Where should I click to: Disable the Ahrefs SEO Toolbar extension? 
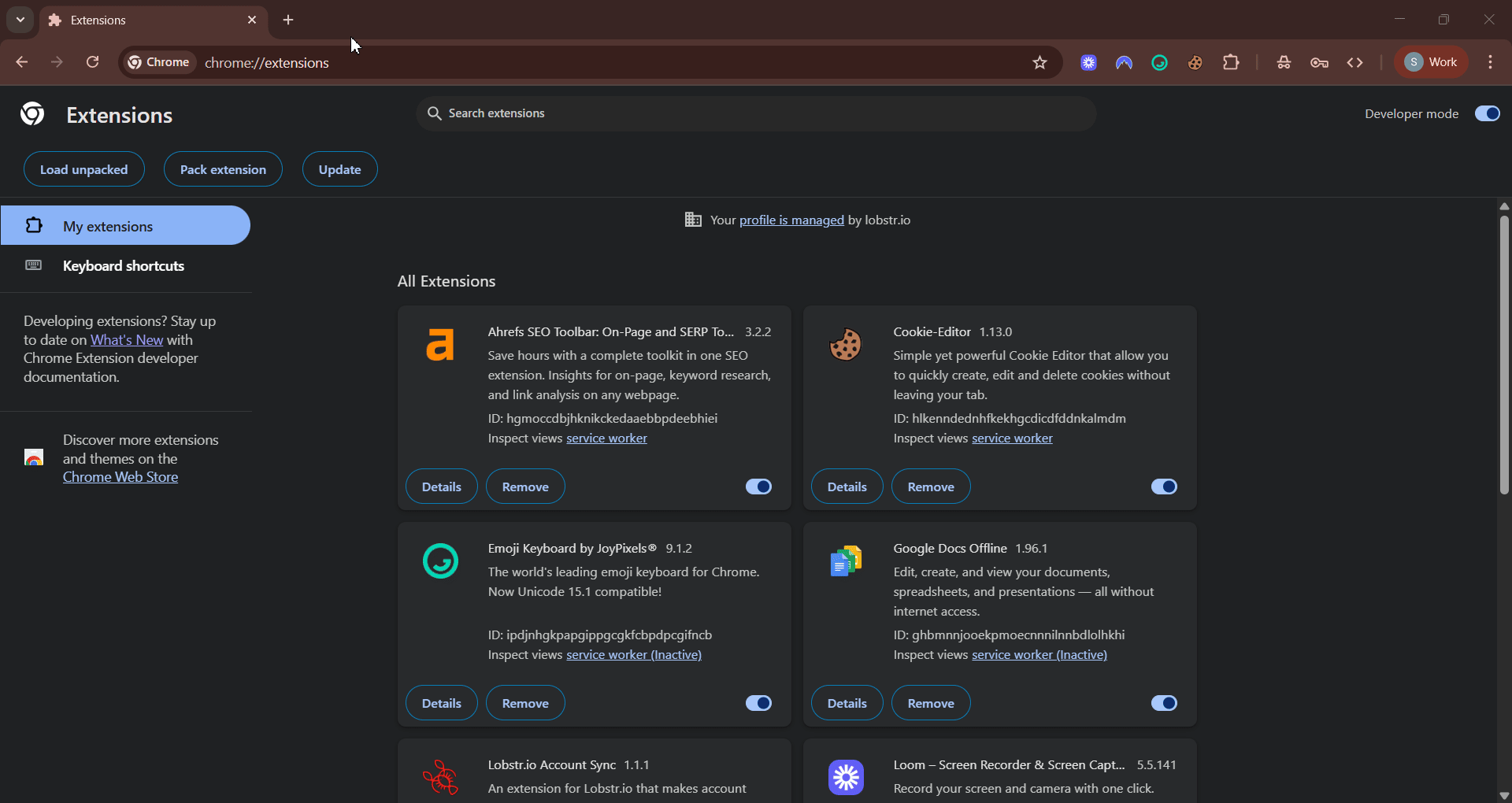point(758,487)
